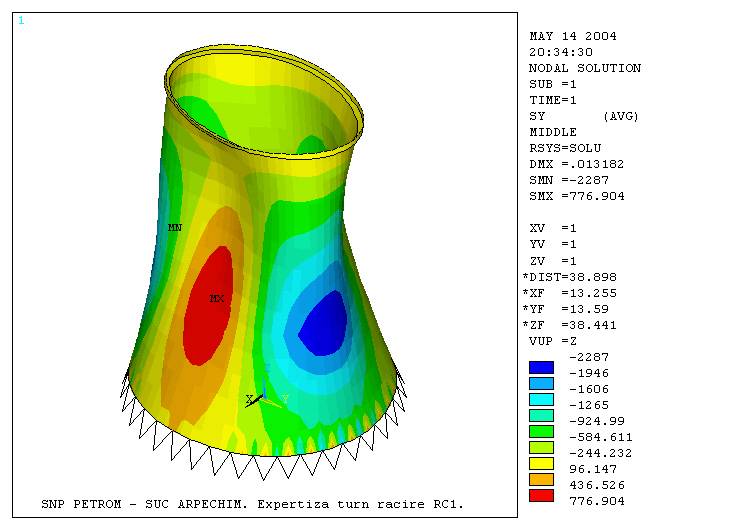Viewport: 744px width, 530px height.
Task: Click the RSYS=SOLU label
Action: (565, 148)
